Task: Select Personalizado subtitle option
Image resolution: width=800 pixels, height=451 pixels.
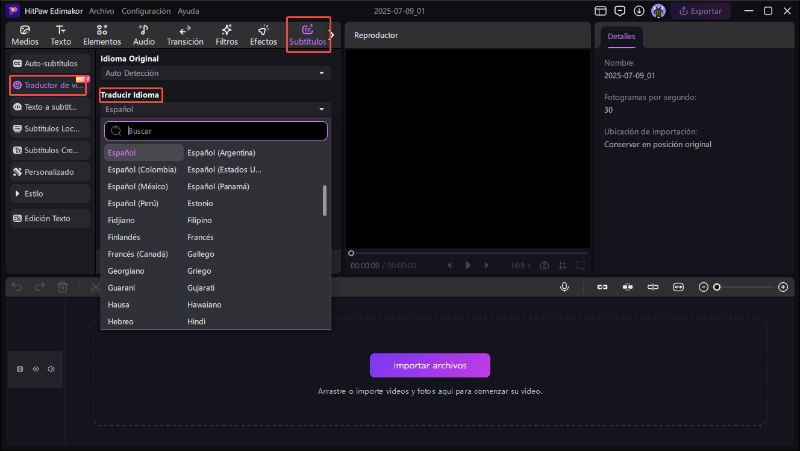Action: pyautogui.click(x=49, y=172)
